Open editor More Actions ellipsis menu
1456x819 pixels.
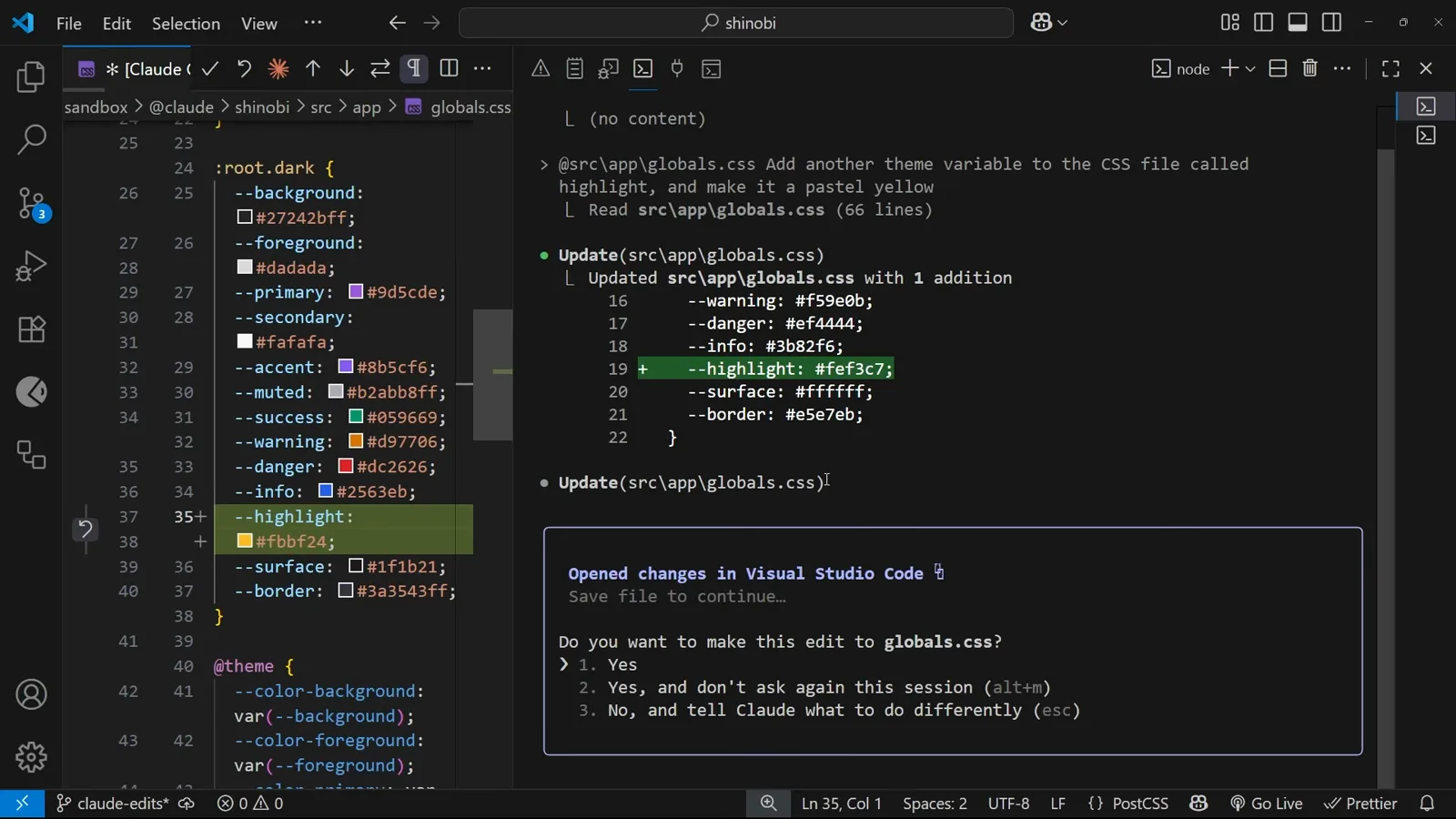click(483, 68)
